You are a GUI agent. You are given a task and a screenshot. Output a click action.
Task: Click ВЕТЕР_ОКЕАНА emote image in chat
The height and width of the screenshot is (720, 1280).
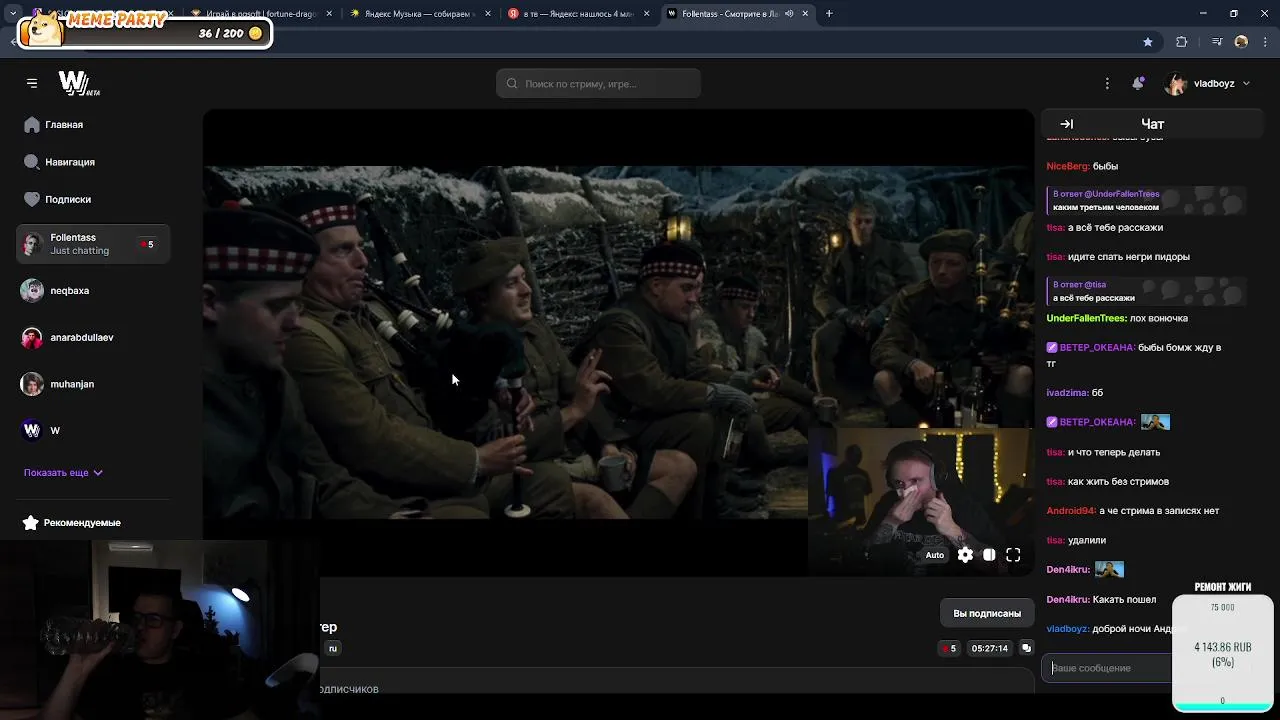tap(1155, 422)
